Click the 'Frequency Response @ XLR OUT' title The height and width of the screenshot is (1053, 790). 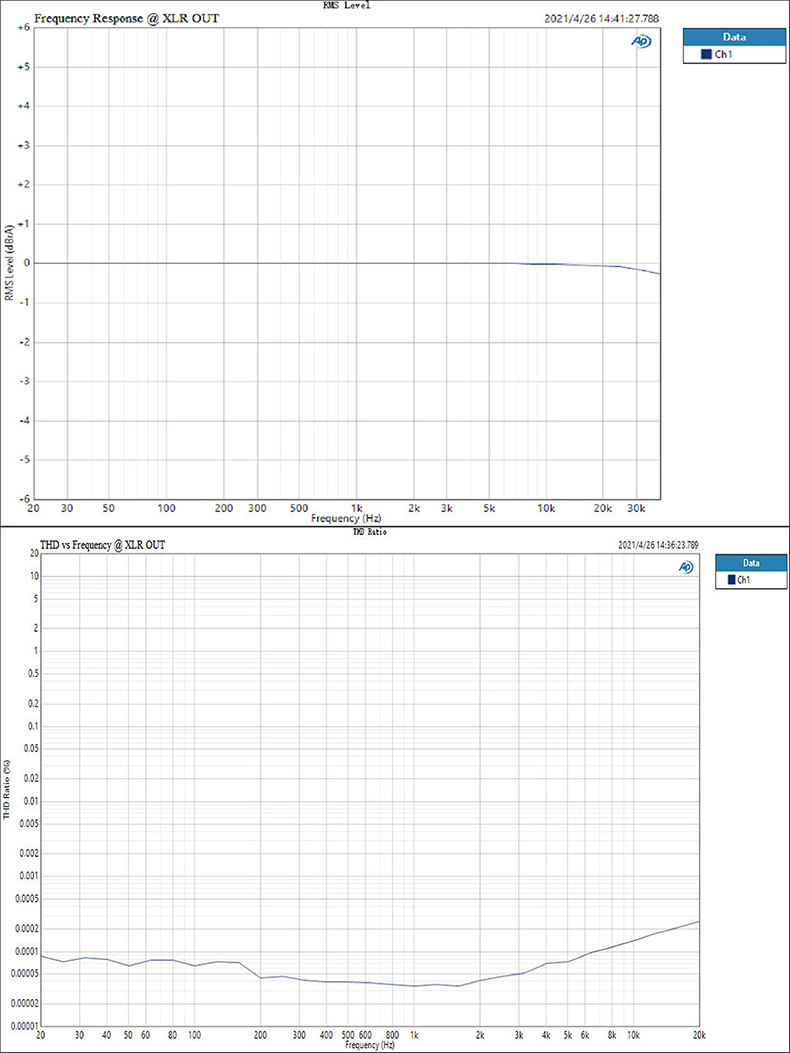point(126,19)
